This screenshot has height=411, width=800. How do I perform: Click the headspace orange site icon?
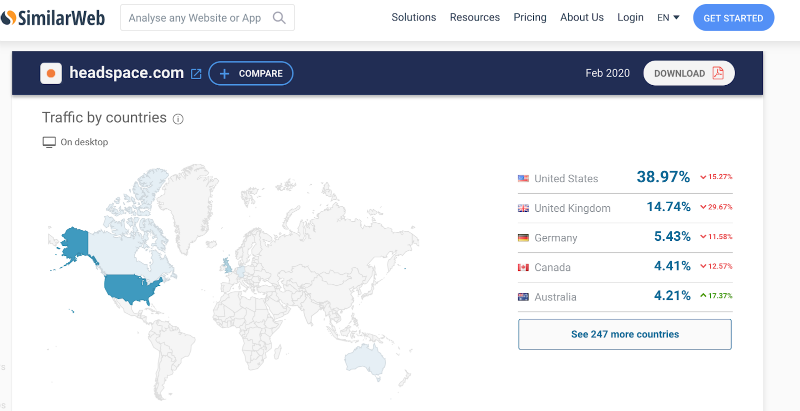click(x=51, y=73)
